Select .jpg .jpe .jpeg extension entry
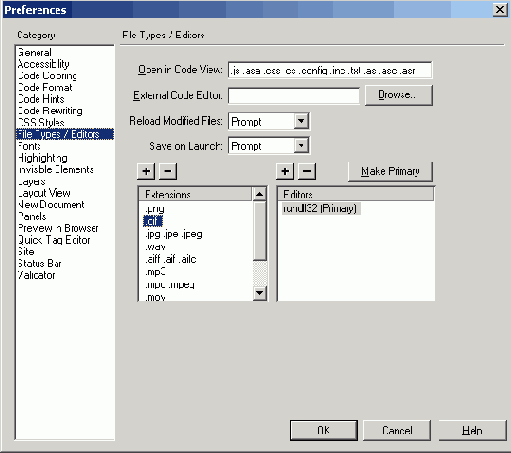 pos(174,234)
